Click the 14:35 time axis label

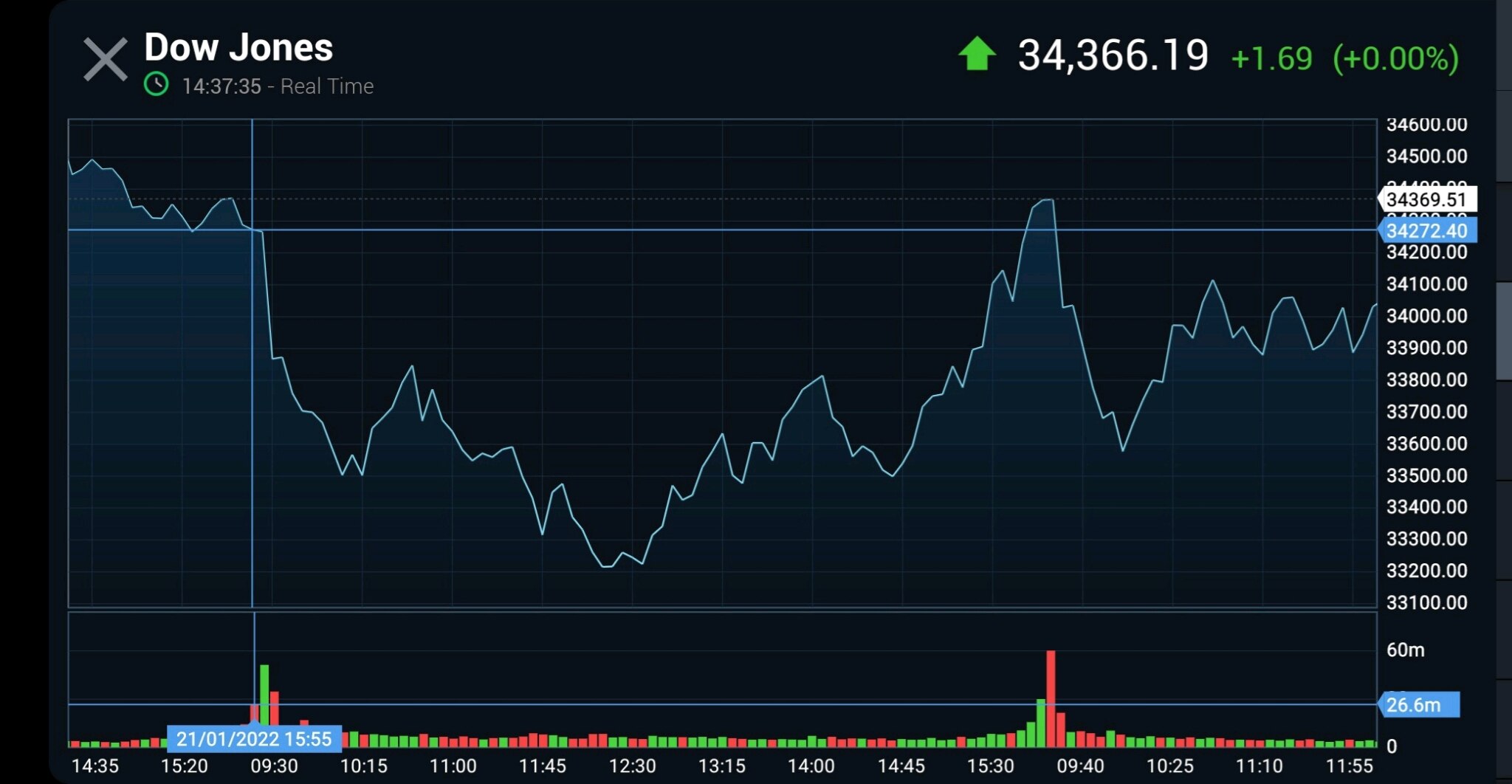(x=94, y=766)
